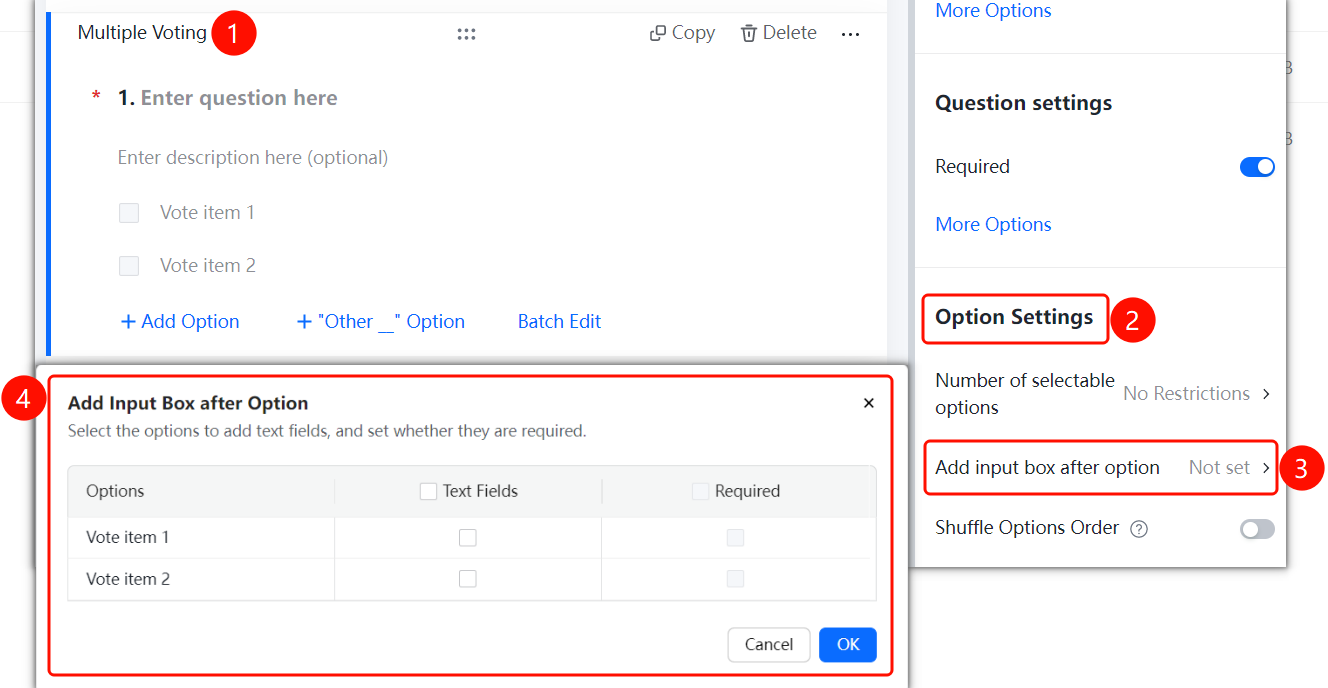Open Batch Edit for the options

tap(559, 322)
